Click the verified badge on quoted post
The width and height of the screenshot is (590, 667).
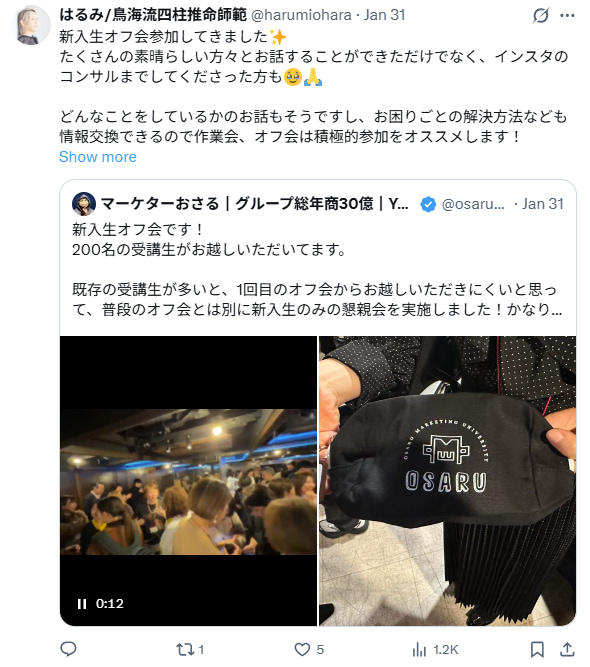coord(428,205)
